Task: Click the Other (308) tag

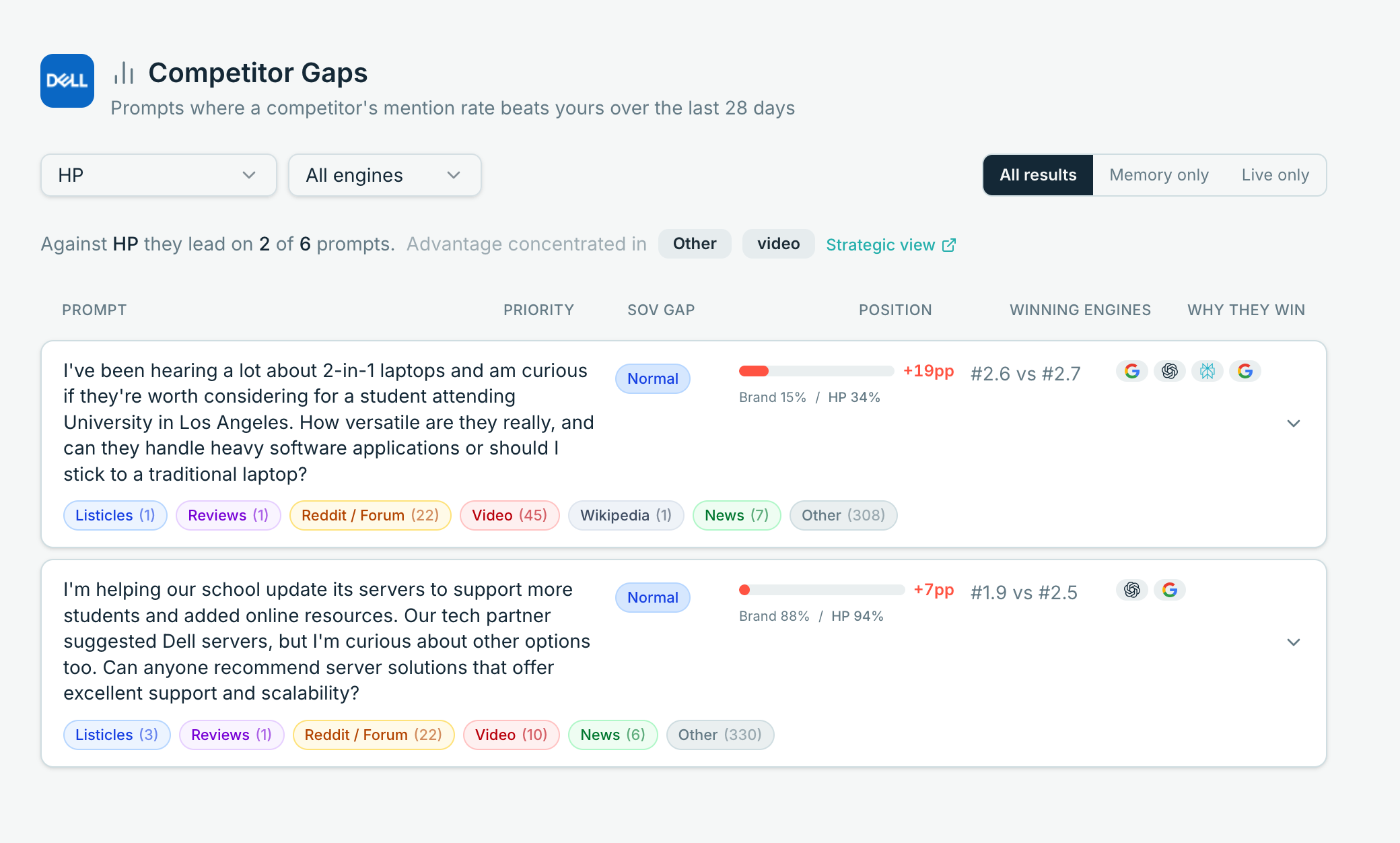Action: coord(843,515)
